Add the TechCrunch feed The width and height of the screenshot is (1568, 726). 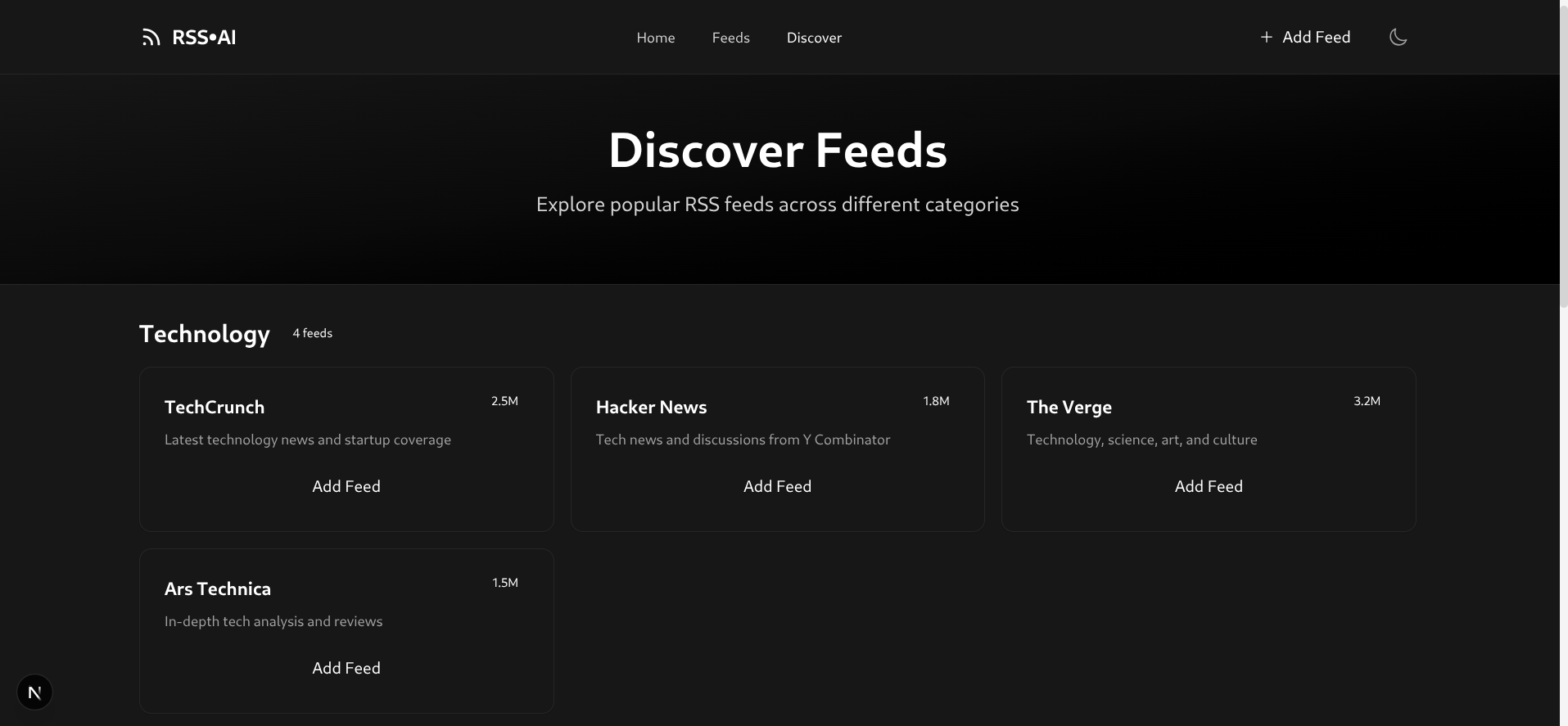click(x=346, y=486)
